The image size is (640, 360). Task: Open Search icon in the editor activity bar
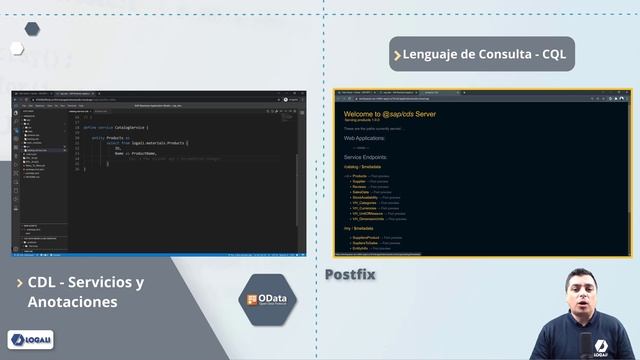16,122
